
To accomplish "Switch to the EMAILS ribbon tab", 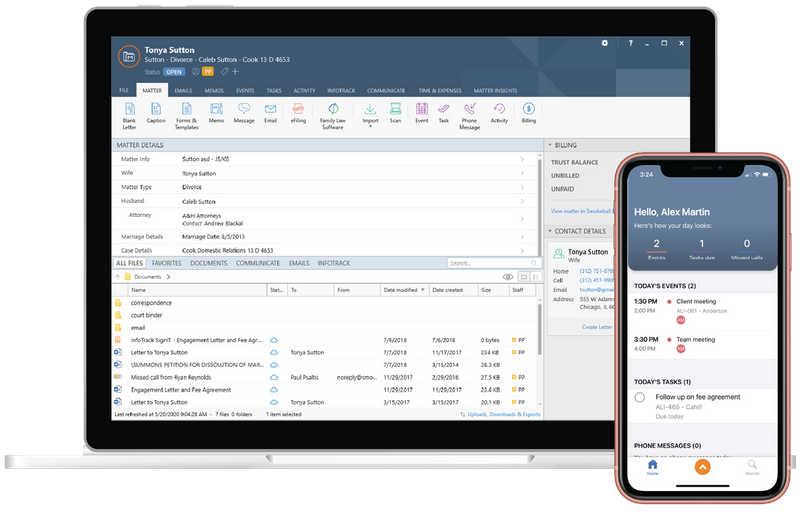I will click(183, 90).
